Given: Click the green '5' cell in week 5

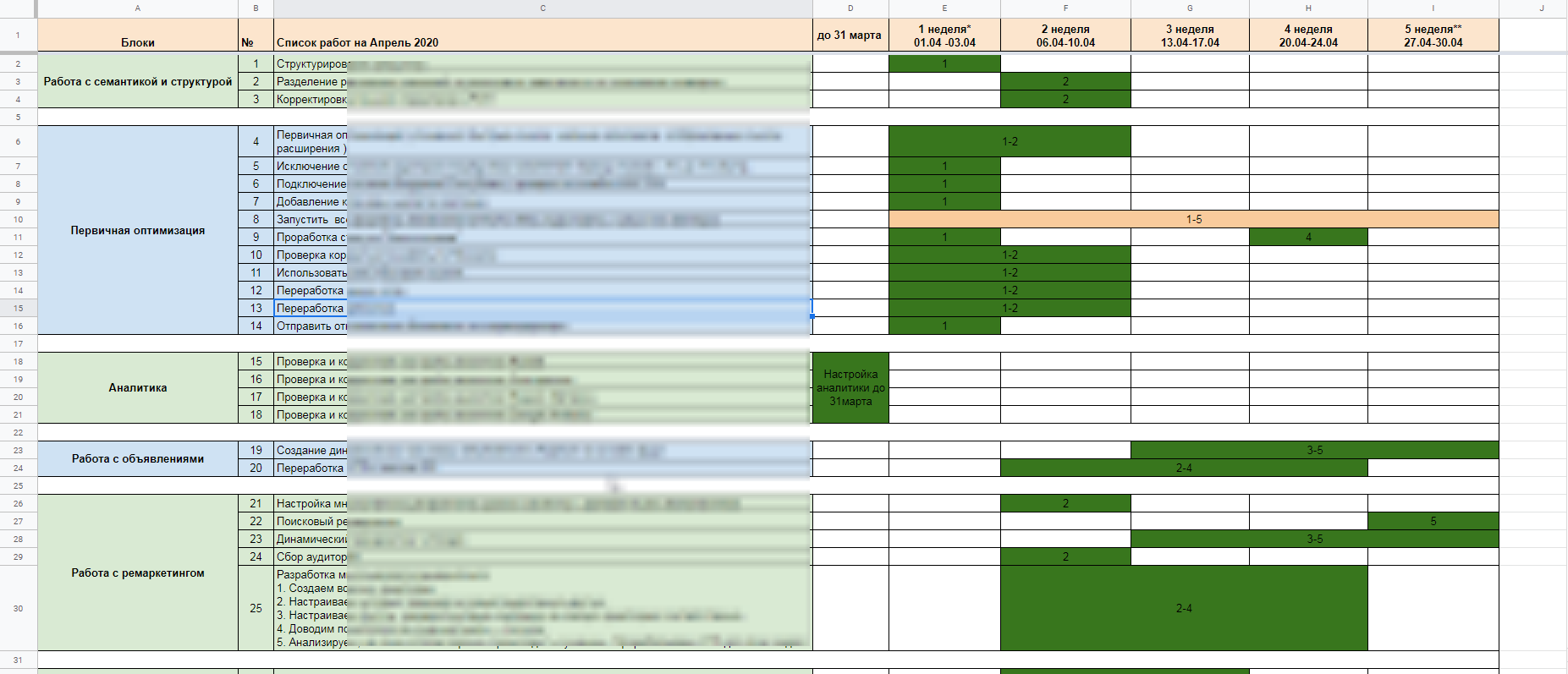Looking at the screenshot, I should 1433,522.
